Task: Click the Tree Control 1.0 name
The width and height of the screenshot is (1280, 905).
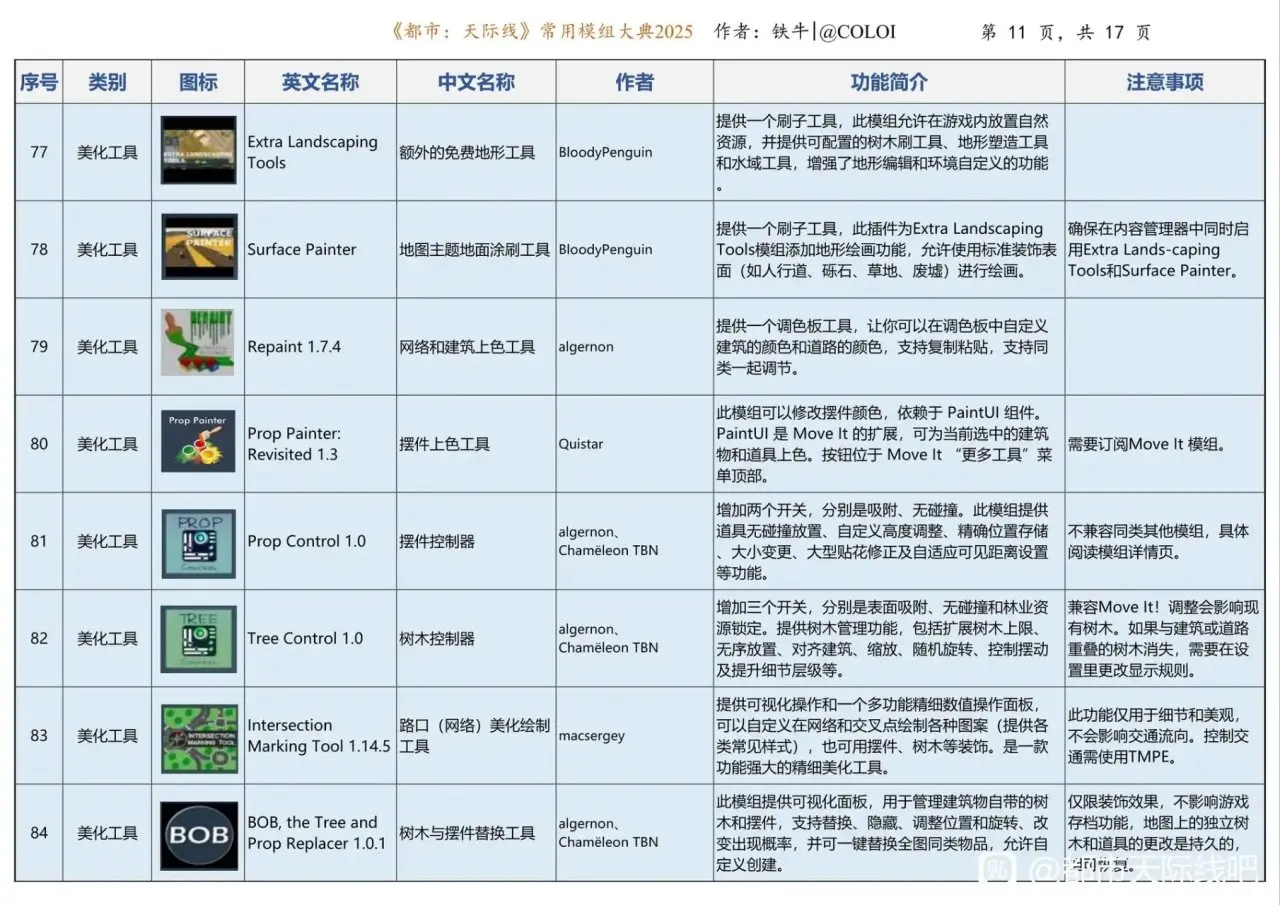Action: [x=305, y=638]
